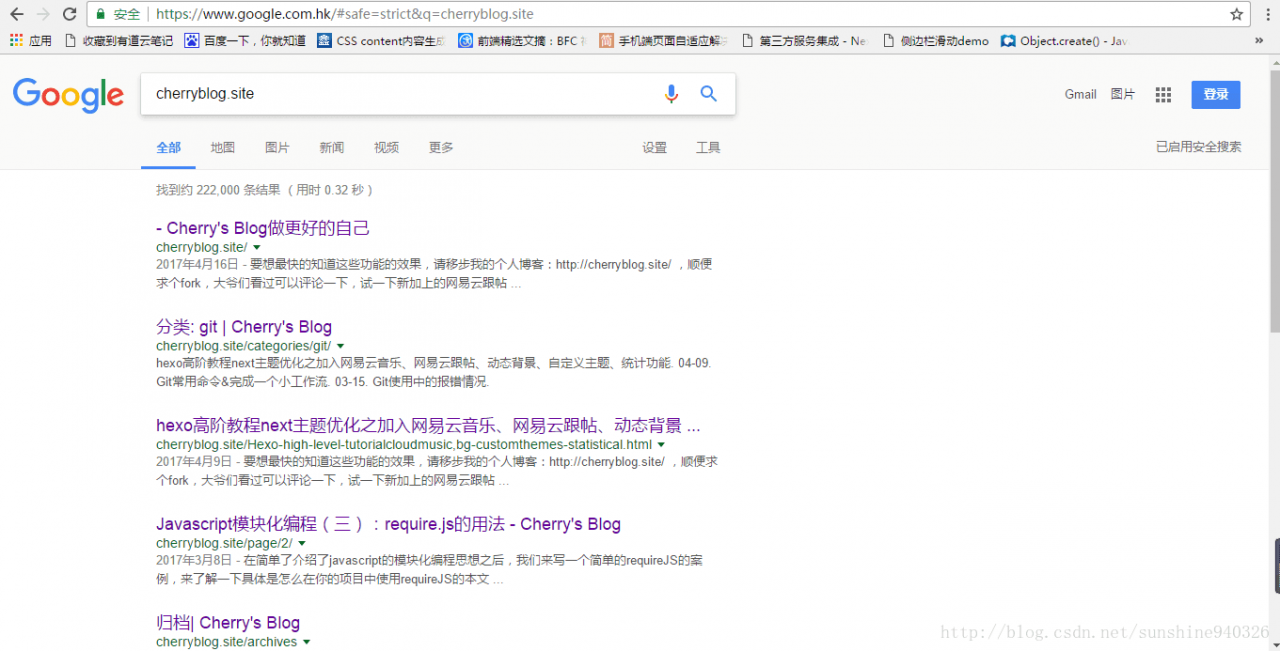Open result Cherry's Blog做更好的自己
This screenshot has width=1280, height=651.
pos(263,228)
